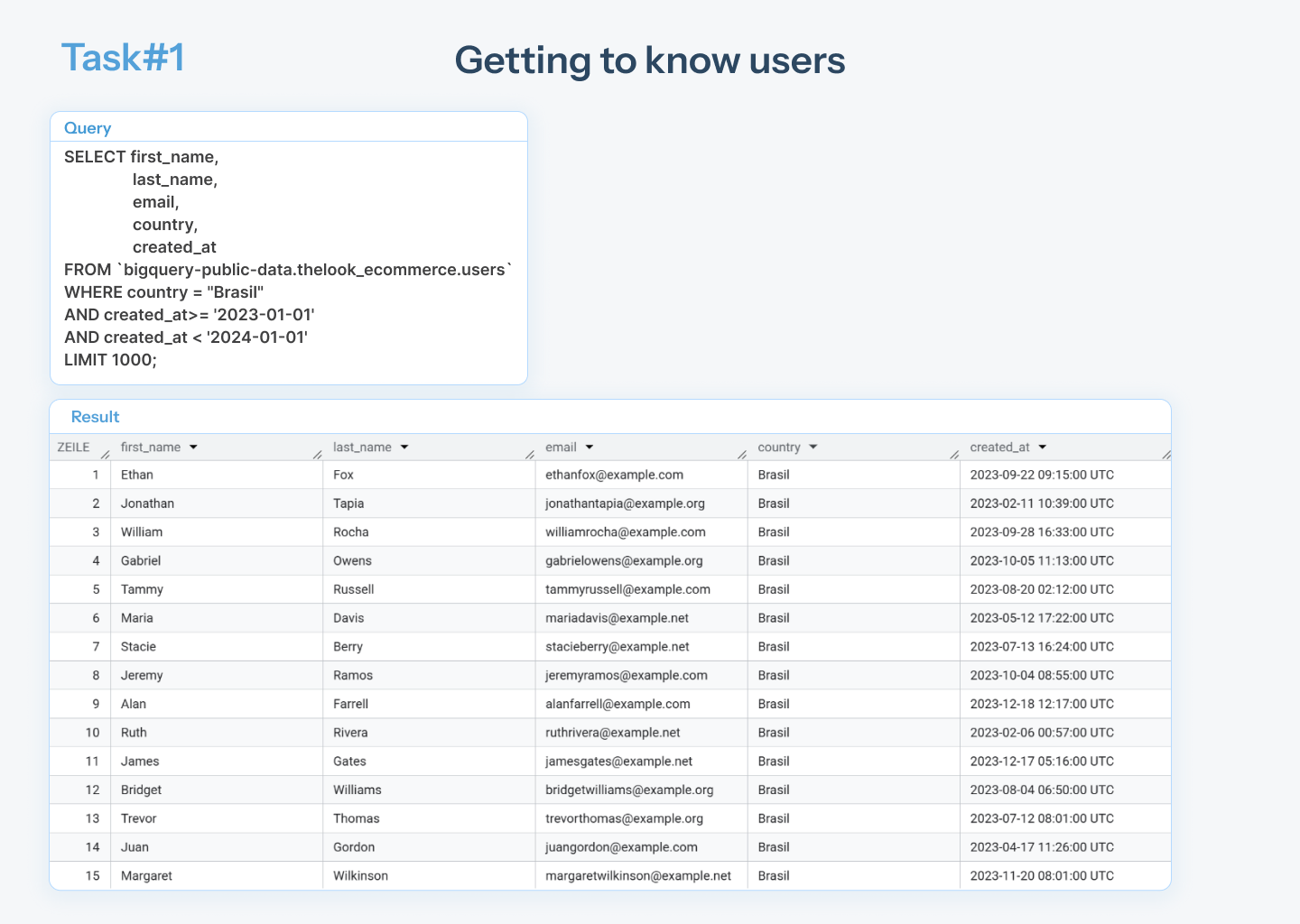
Task: Click the 'LIMIT 1000;' line
Action: (110, 360)
